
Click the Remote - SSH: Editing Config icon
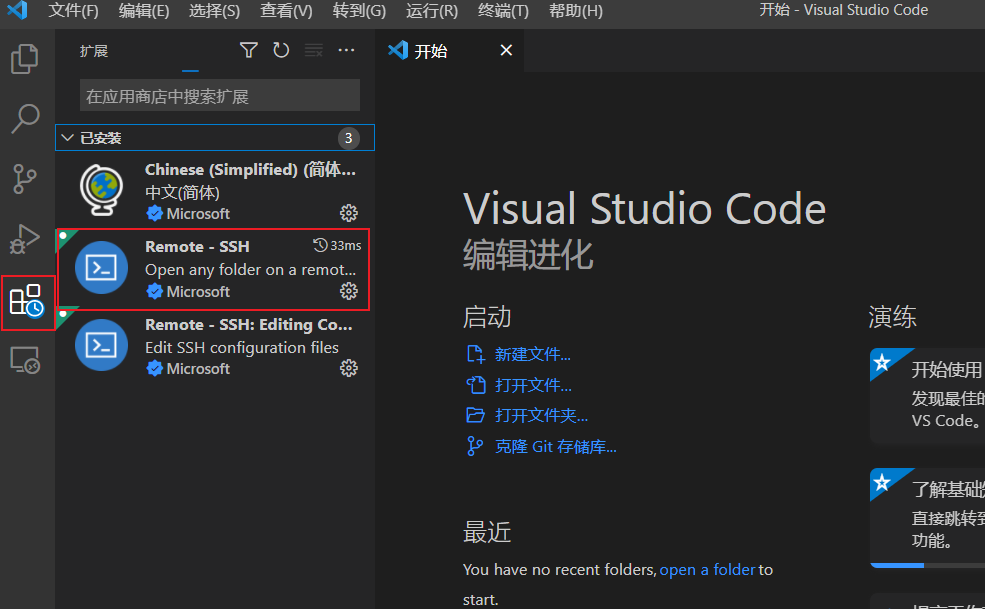pyautogui.click(x=102, y=345)
